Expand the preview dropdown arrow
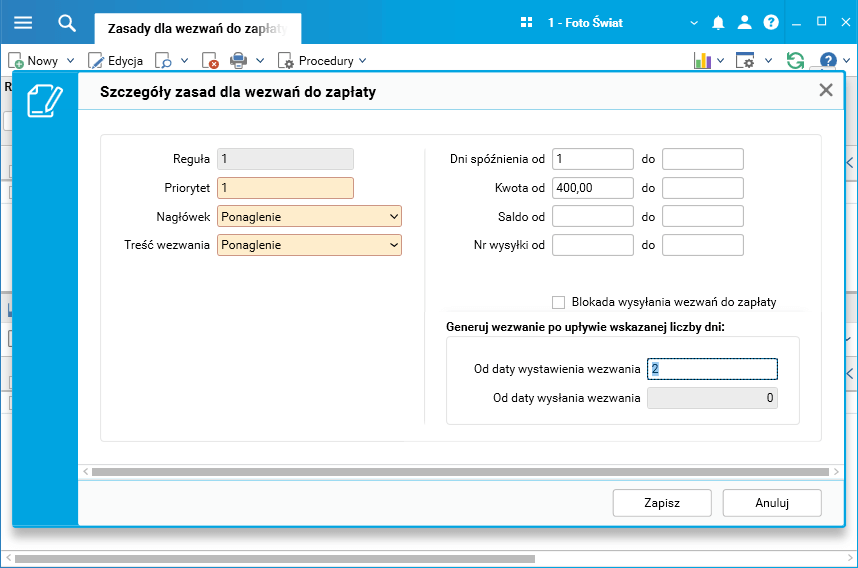 pos(184,61)
